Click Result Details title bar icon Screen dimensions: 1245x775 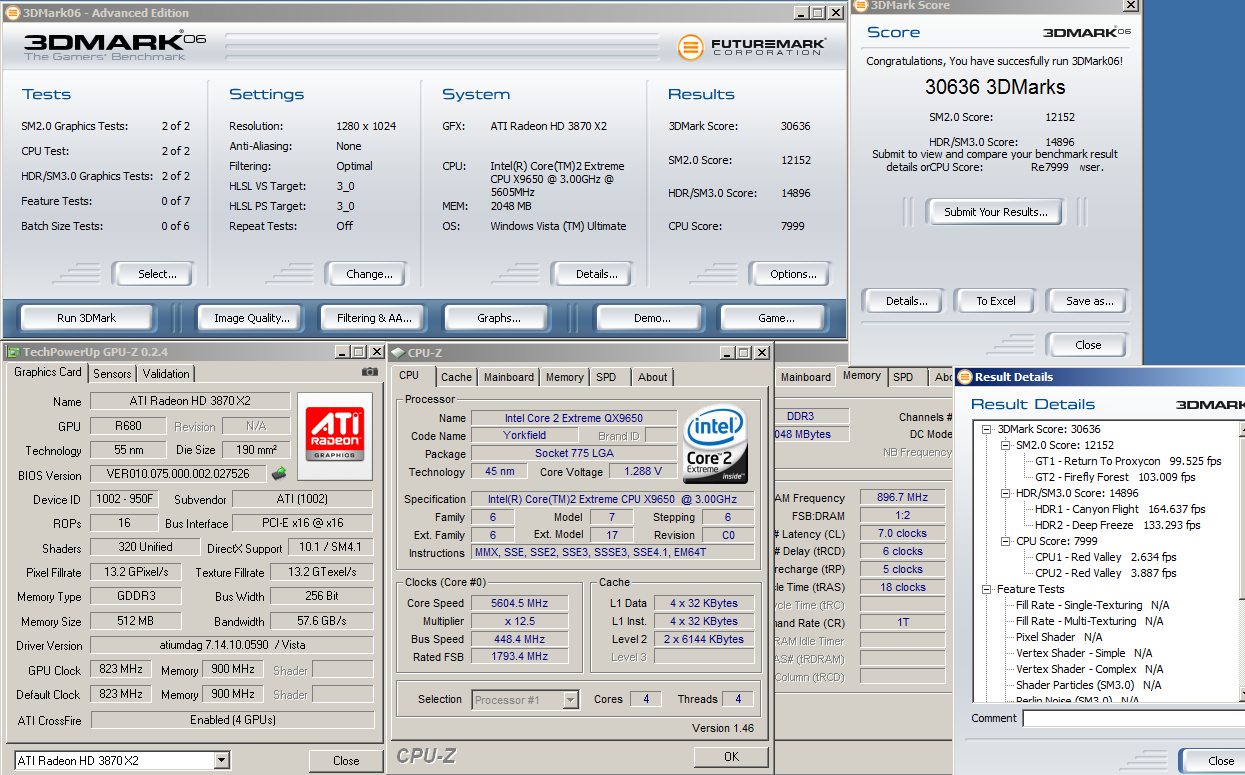(x=965, y=377)
